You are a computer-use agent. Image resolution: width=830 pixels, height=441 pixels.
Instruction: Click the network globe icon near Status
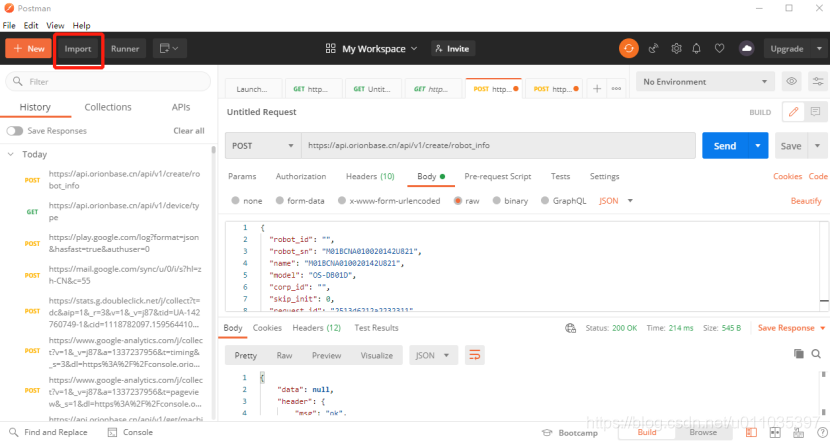570,328
